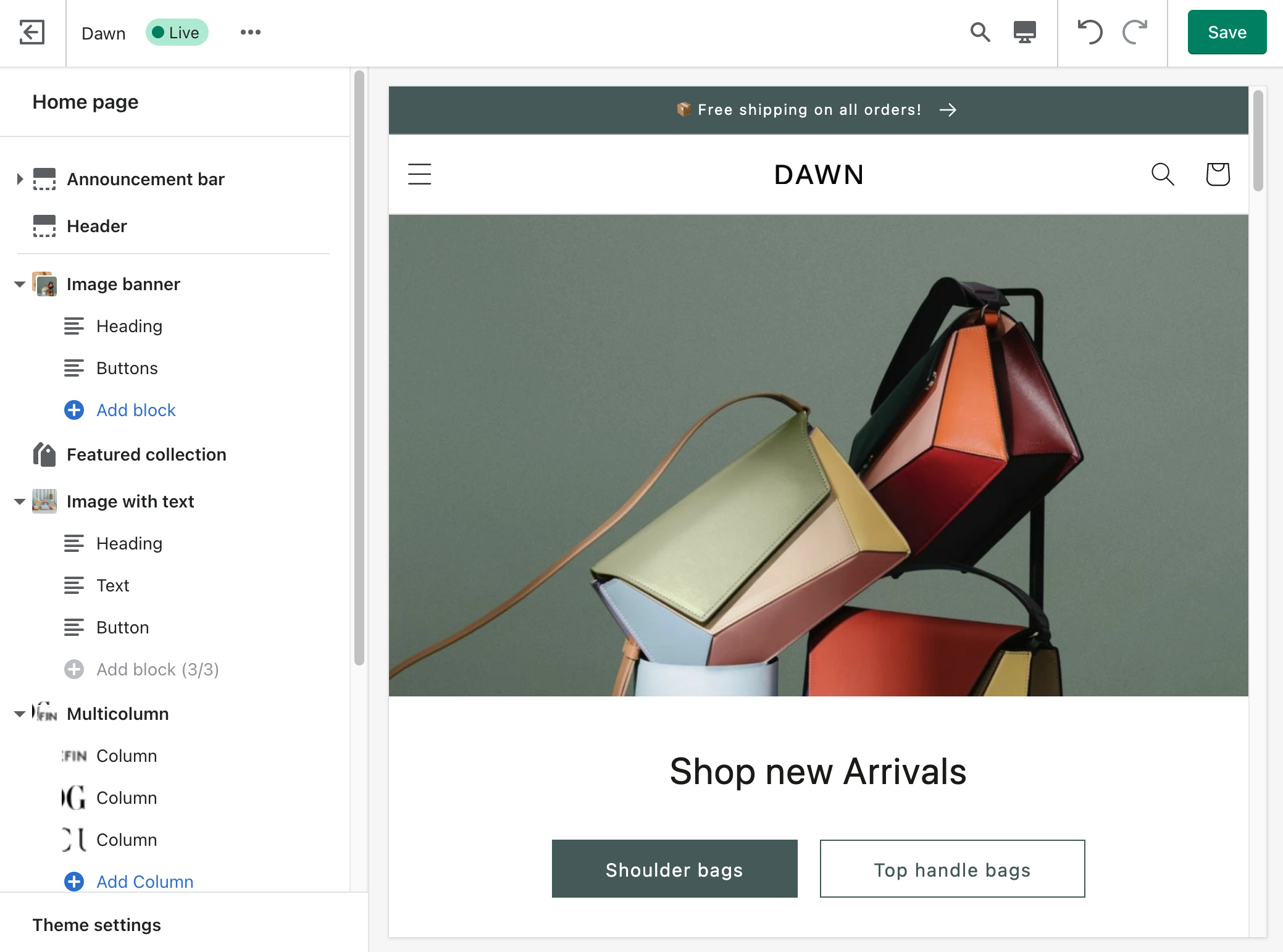Click the Live status indicator toggle
1283x952 pixels.
[178, 32]
